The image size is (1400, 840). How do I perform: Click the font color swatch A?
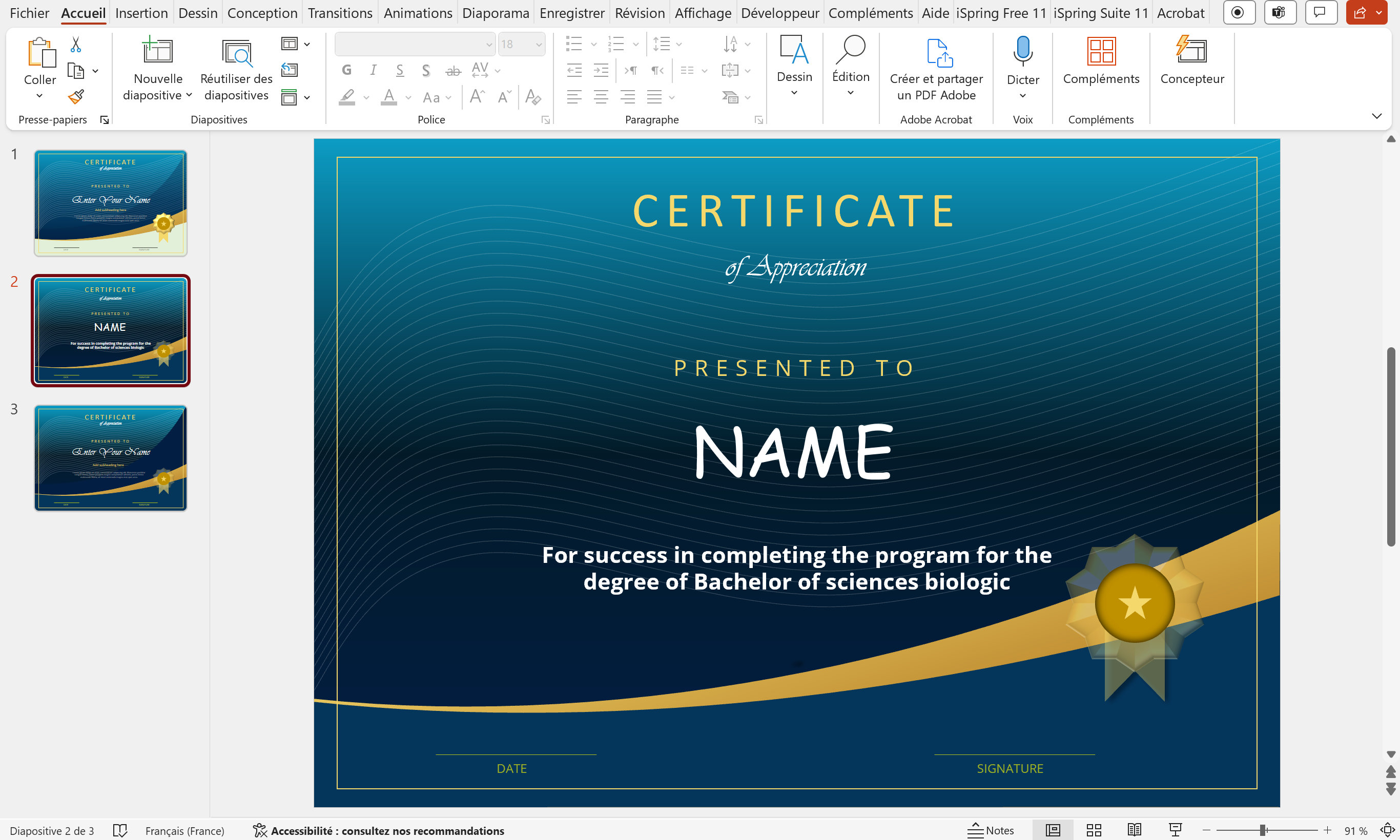(388, 97)
